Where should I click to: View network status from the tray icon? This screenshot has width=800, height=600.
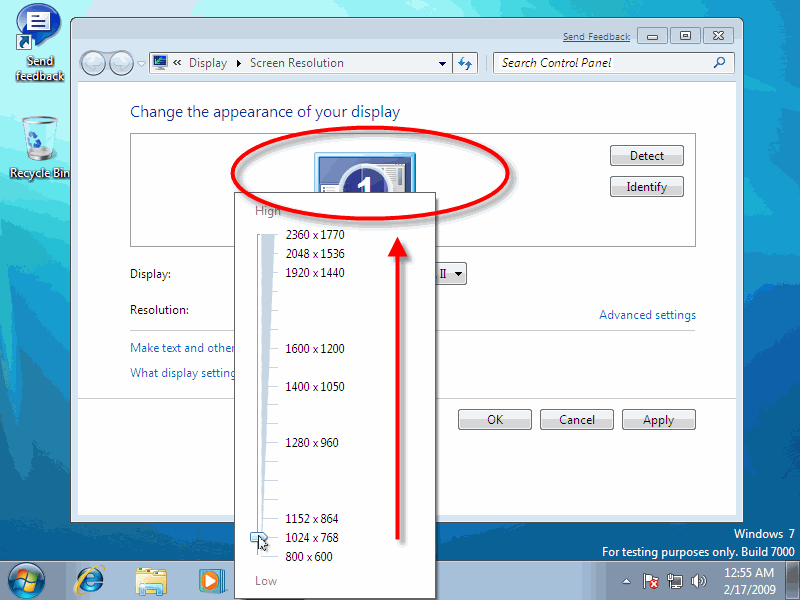677,580
